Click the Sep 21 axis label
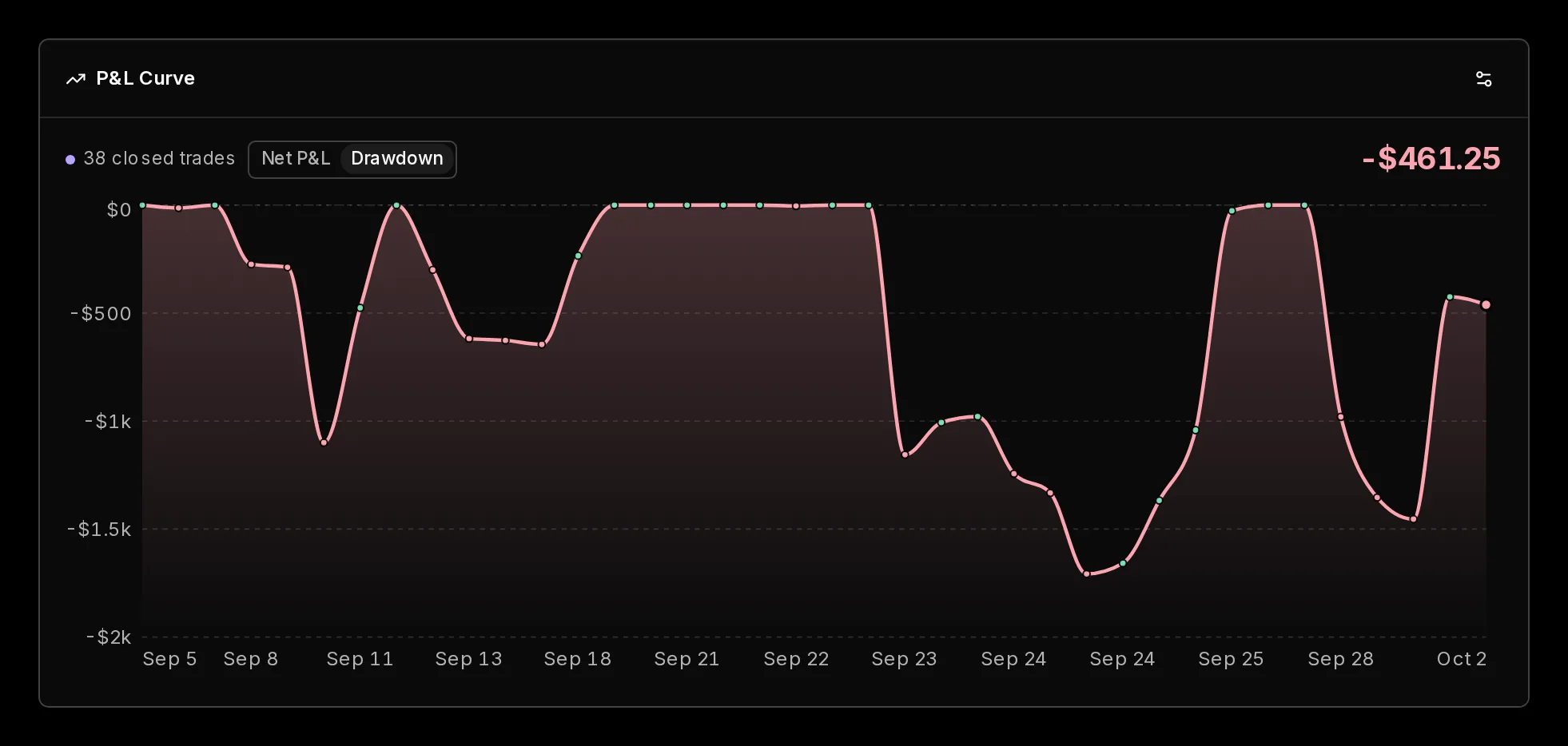Viewport: 1568px width, 746px height. 686,659
